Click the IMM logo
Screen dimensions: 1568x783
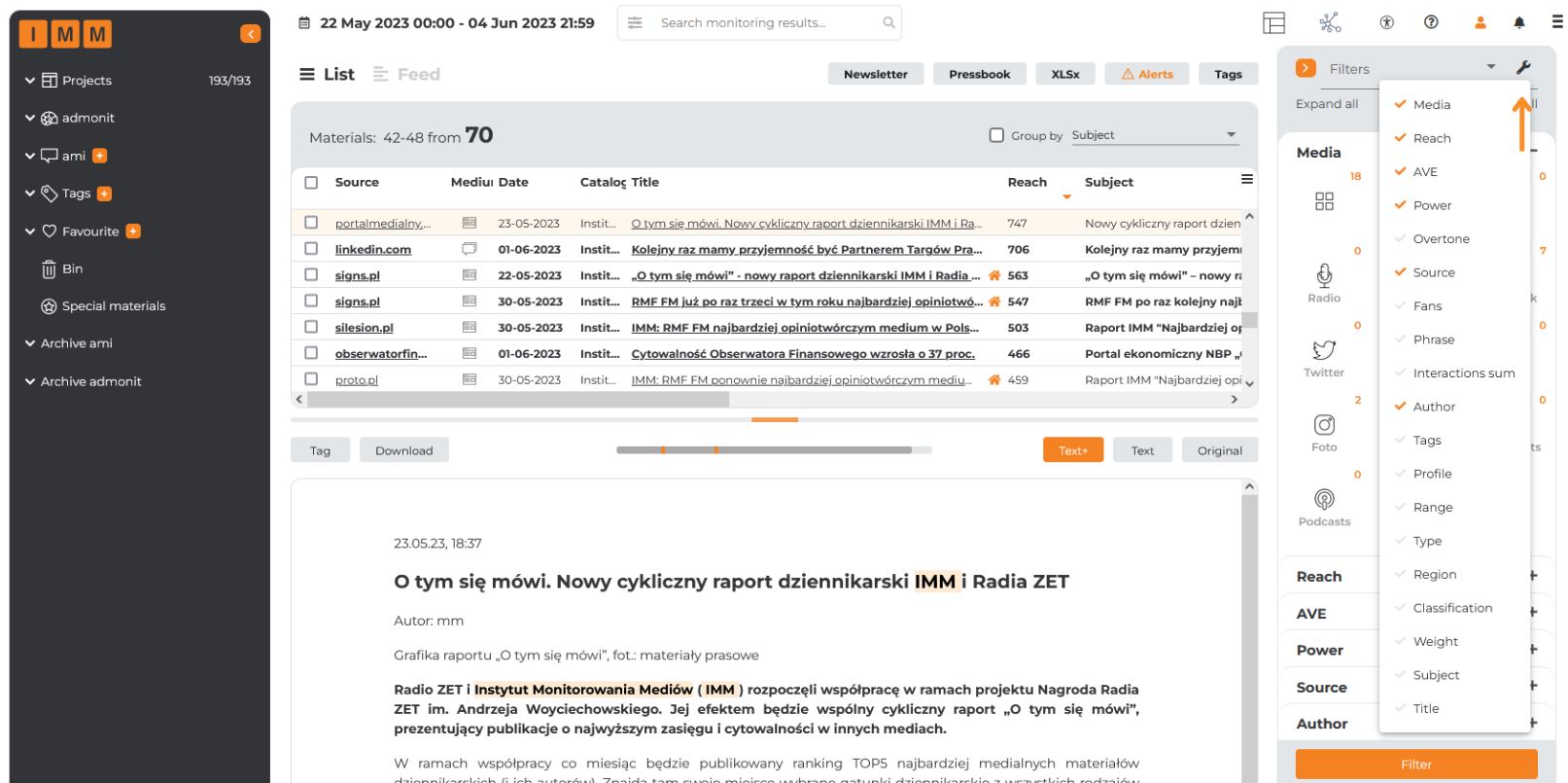(x=65, y=34)
